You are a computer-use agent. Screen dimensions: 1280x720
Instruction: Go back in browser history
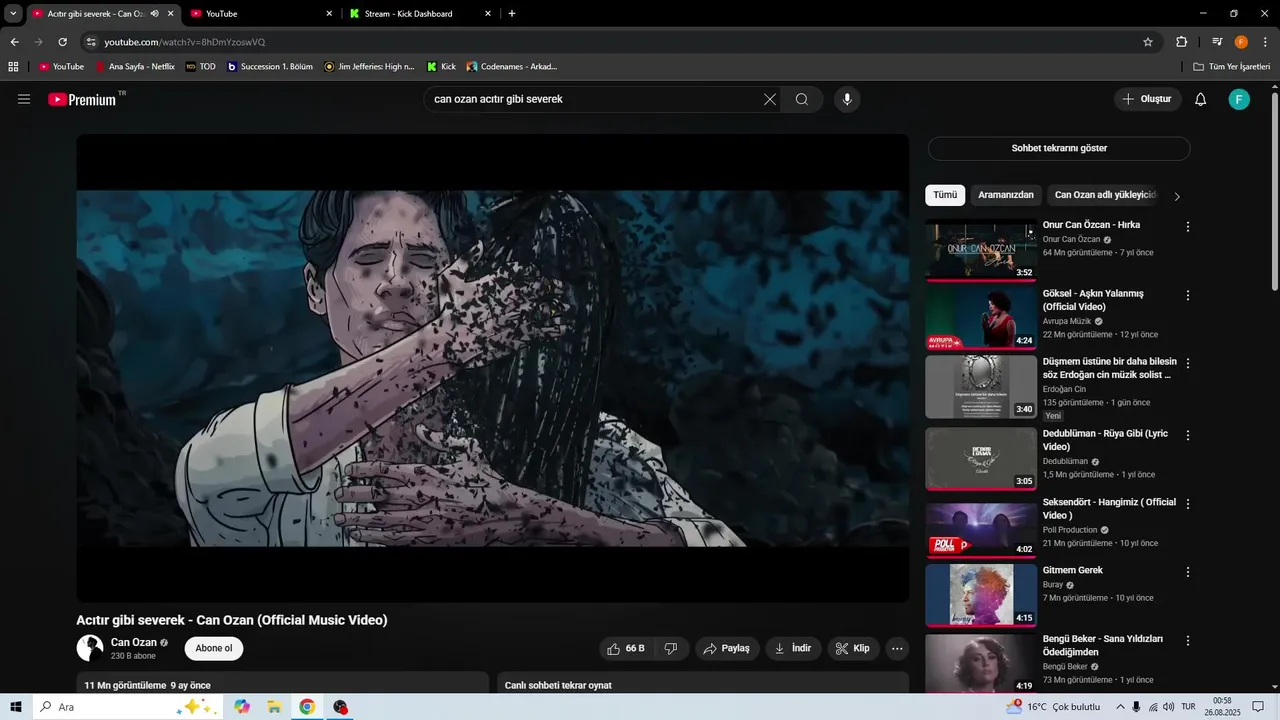pyautogui.click(x=14, y=42)
